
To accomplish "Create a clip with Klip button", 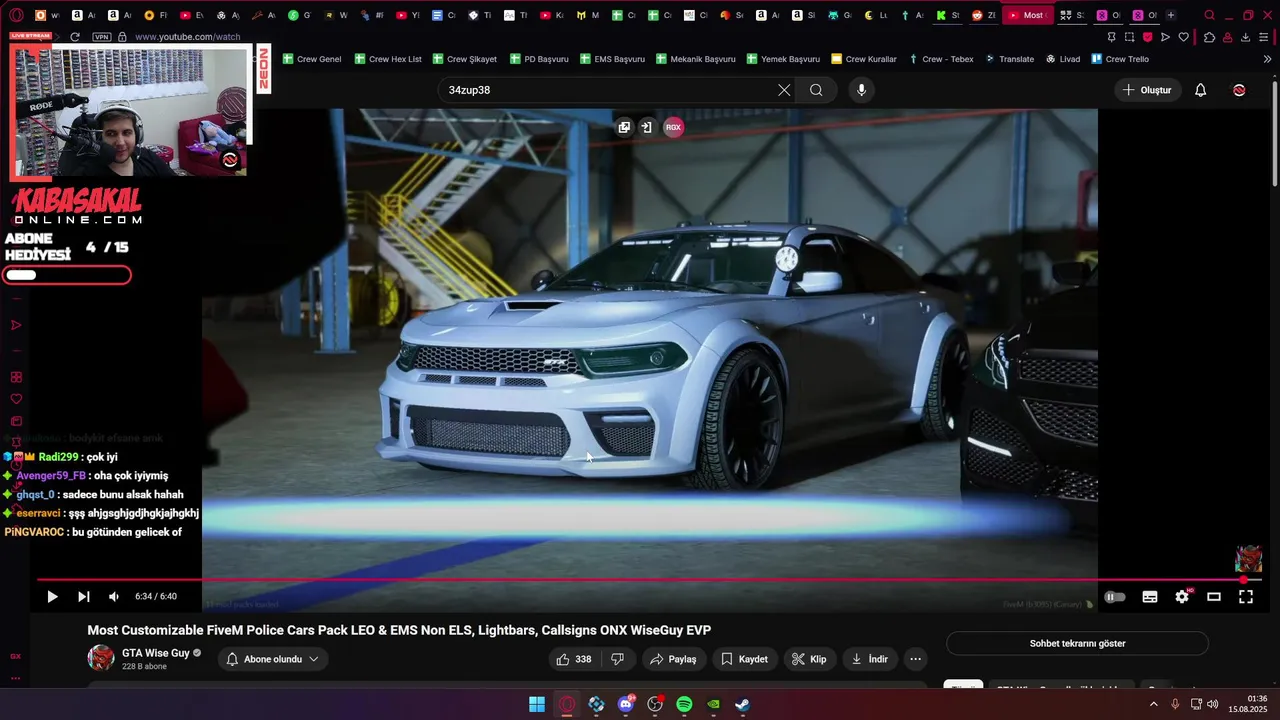I will coord(809,659).
